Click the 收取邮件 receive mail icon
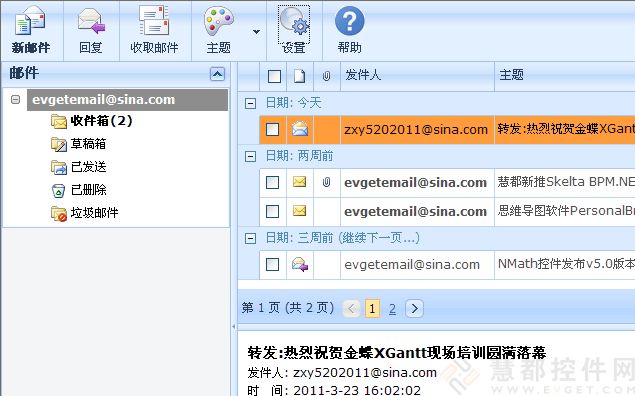 coord(154,20)
